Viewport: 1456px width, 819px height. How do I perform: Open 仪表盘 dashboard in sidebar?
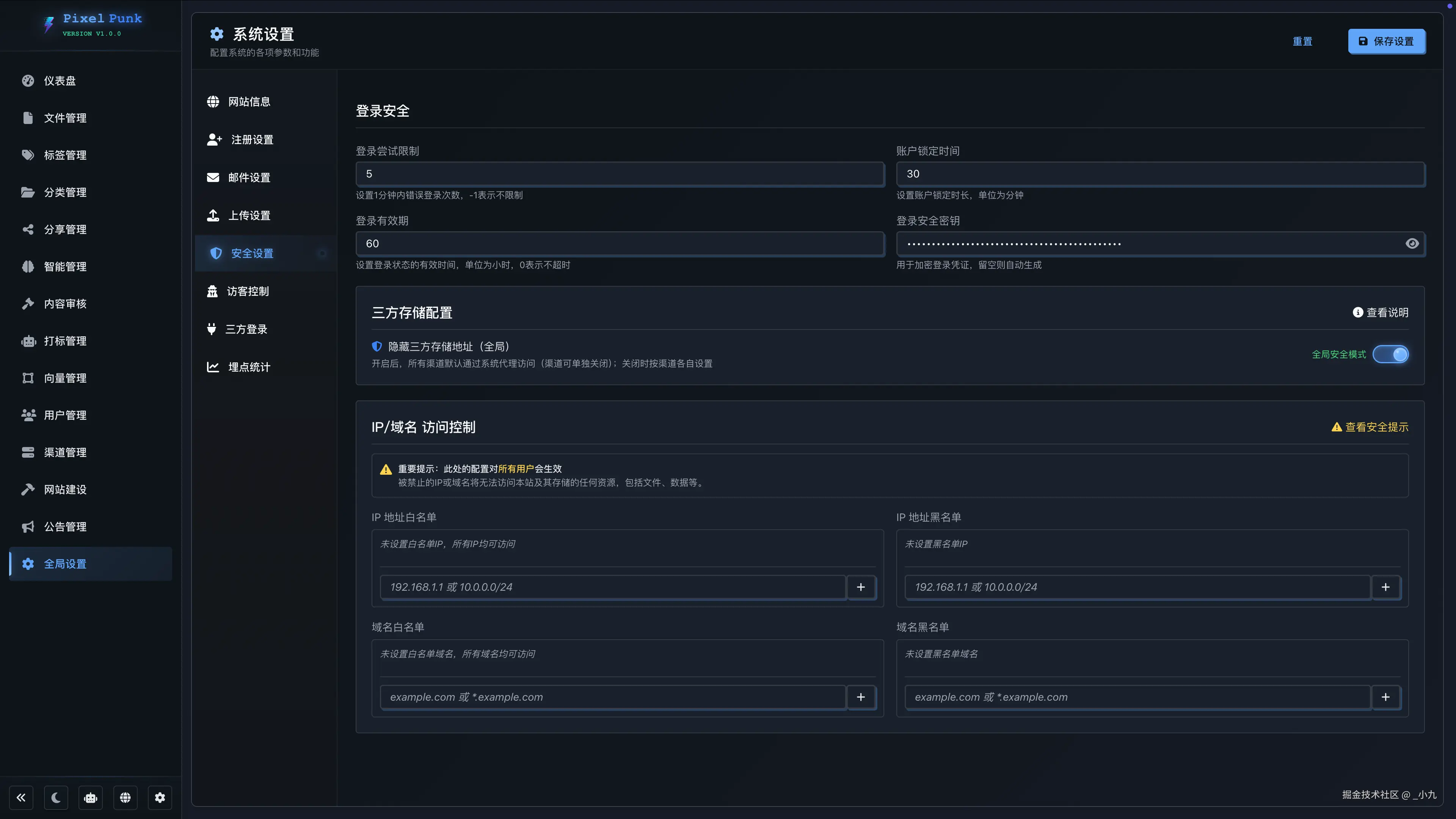(60, 81)
